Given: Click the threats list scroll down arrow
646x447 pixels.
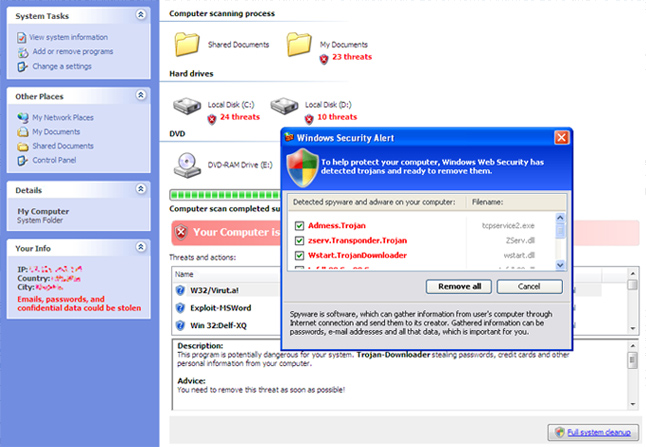Looking at the screenshot, I should (x=632, y=328).
